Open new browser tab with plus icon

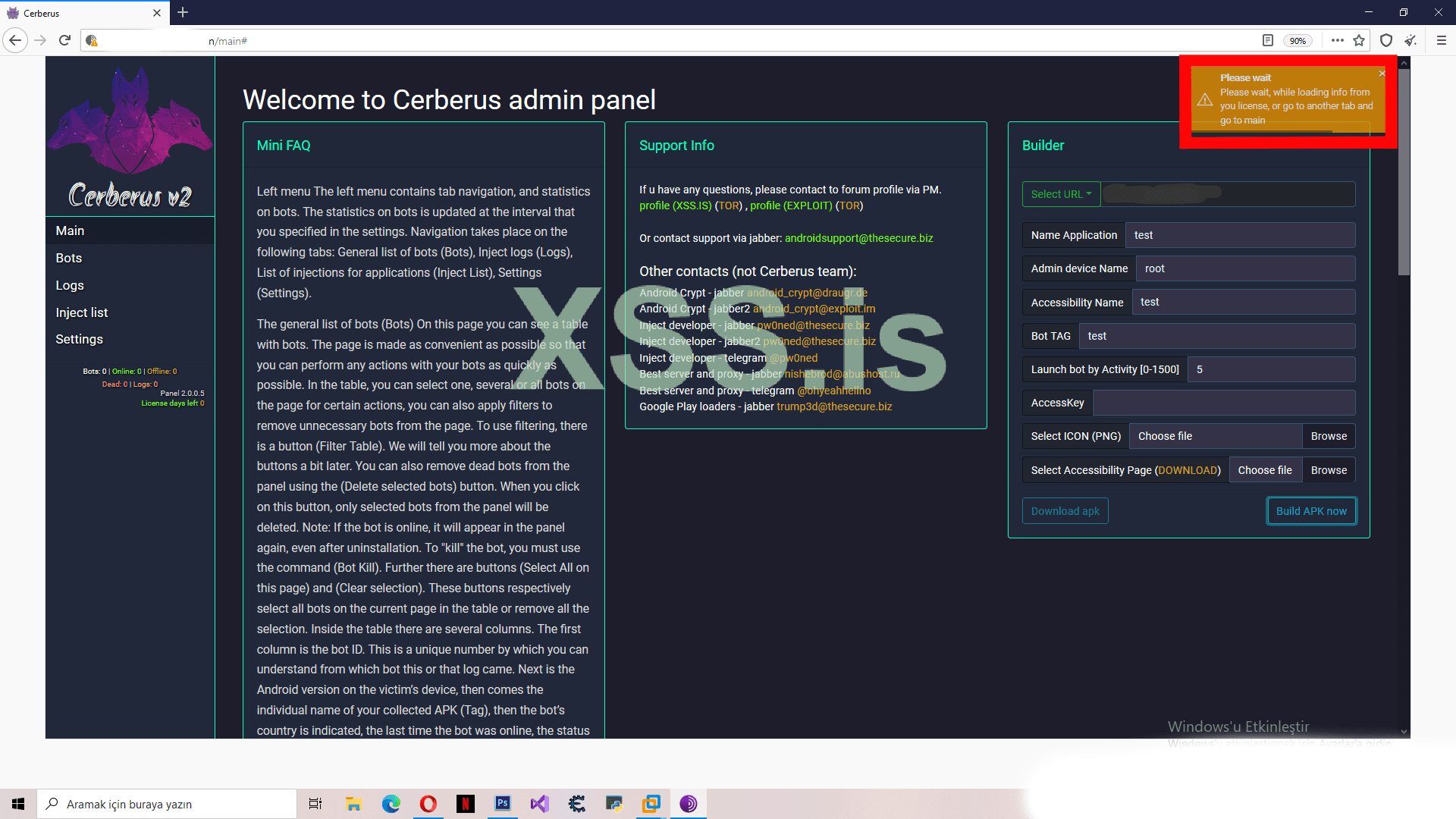click(183, 13)
